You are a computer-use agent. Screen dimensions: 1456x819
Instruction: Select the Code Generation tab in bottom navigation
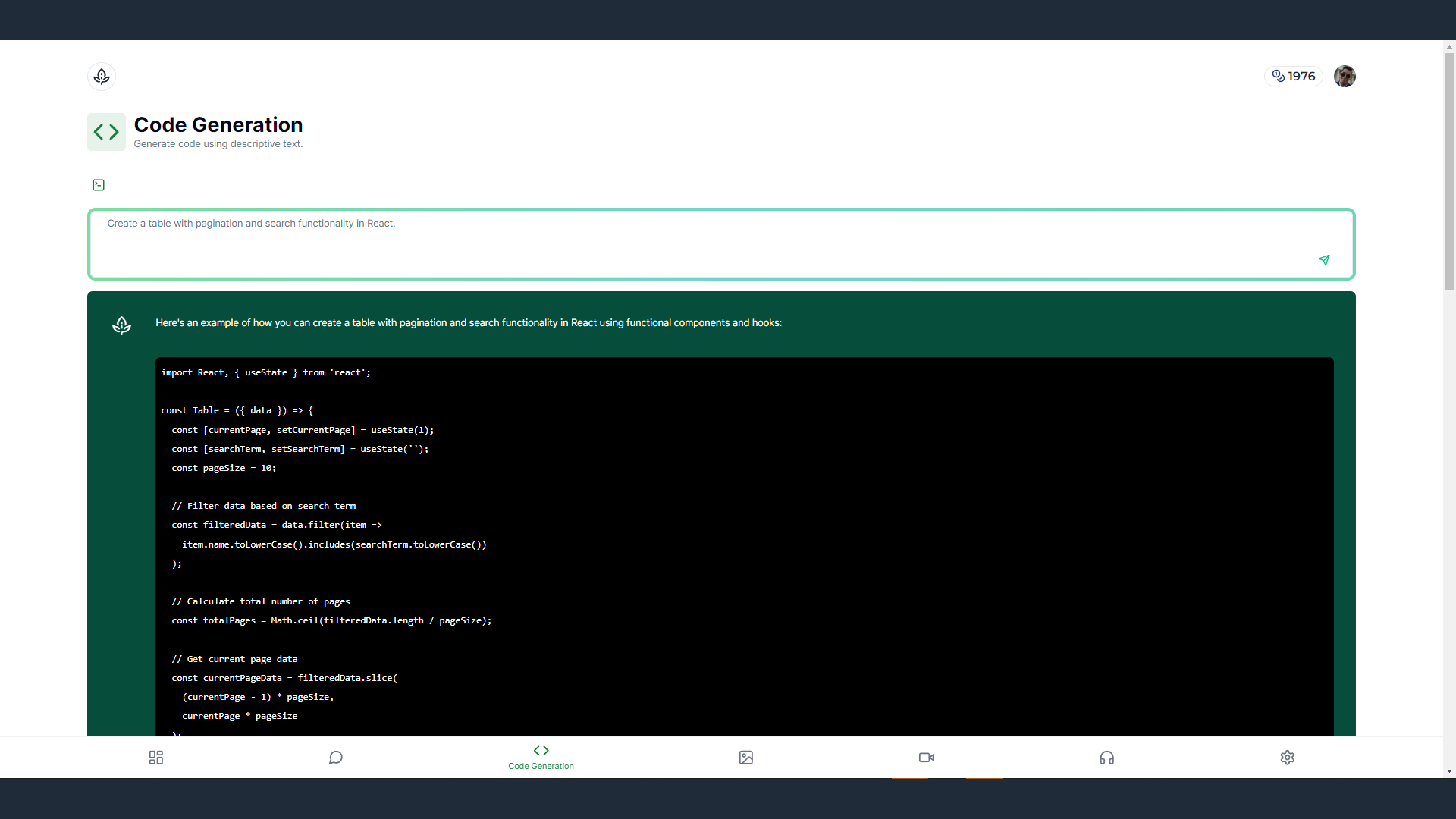541,757
